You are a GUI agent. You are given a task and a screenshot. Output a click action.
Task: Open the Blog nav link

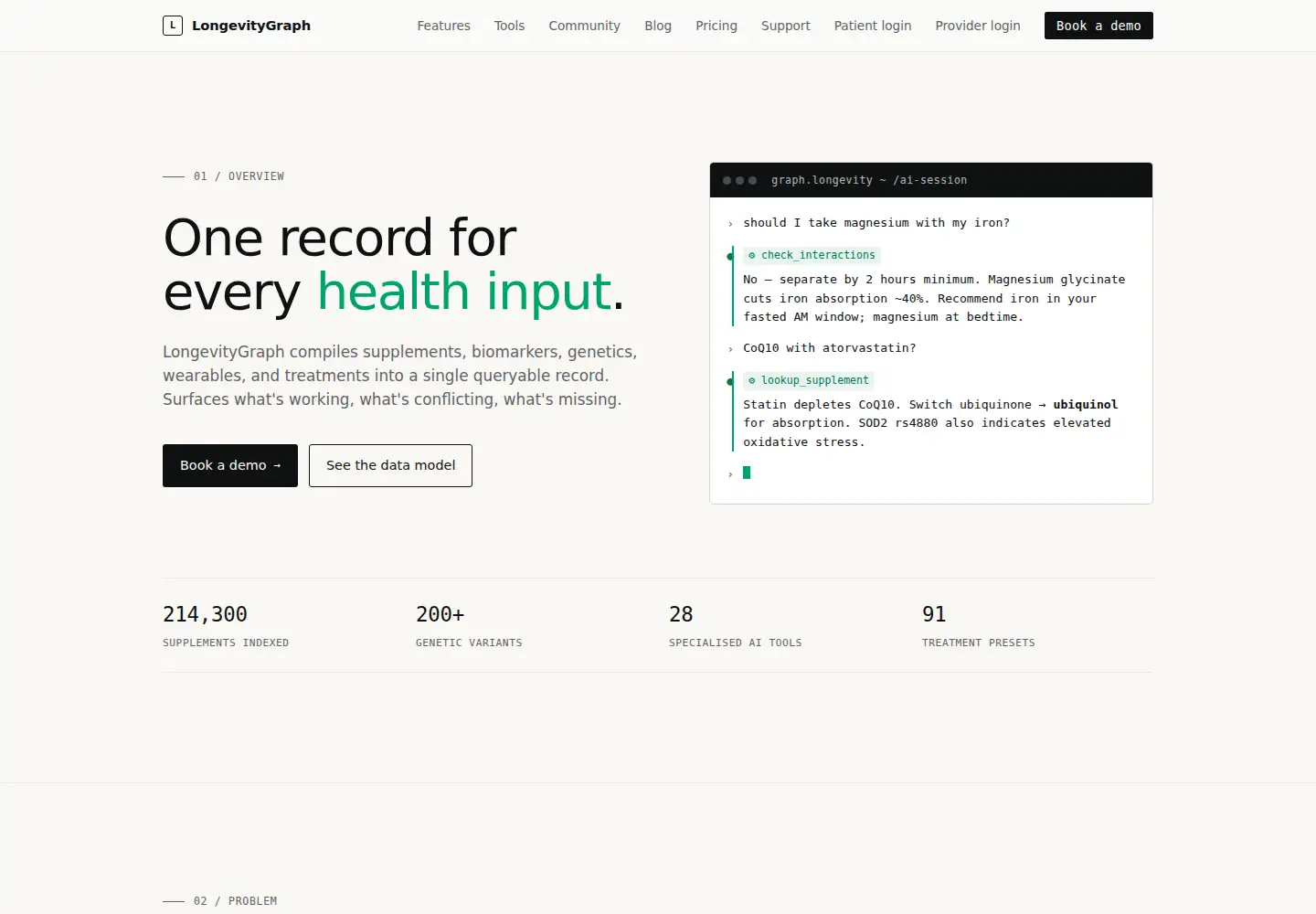(658, 26)
